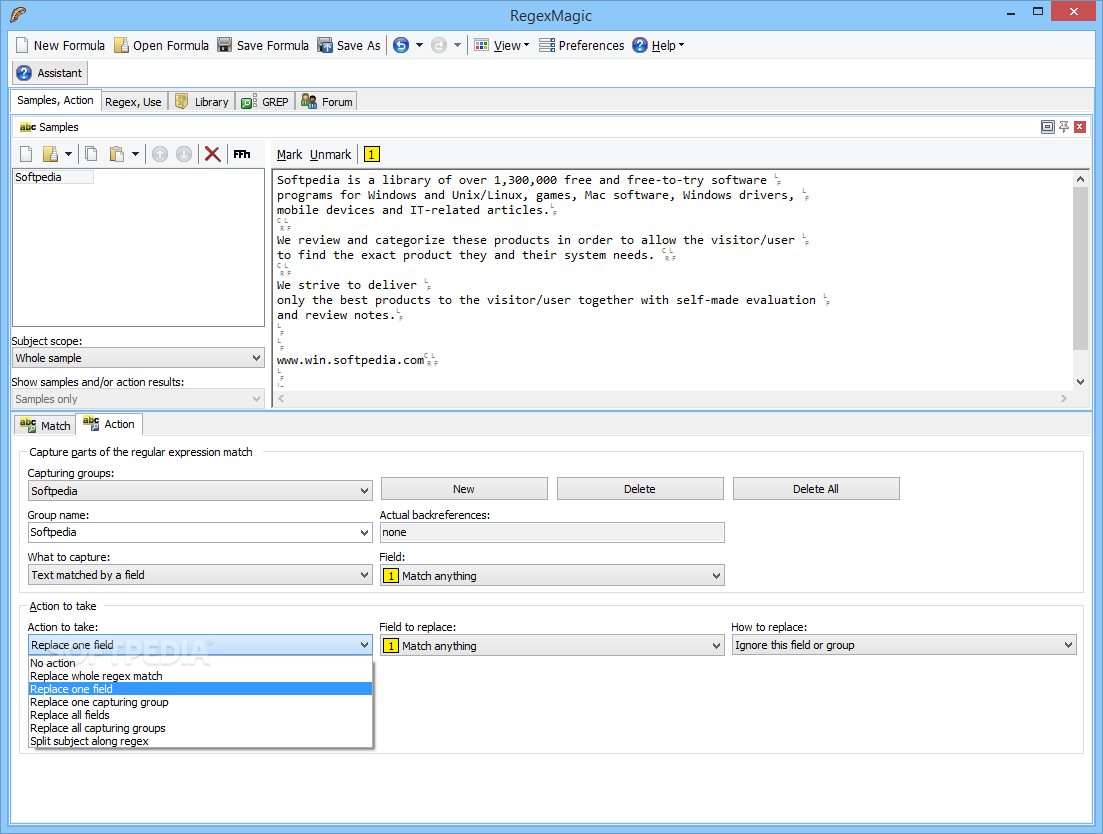Open Preferences
The width and height of the screenshot is (1103, 834).
(582, 46)
